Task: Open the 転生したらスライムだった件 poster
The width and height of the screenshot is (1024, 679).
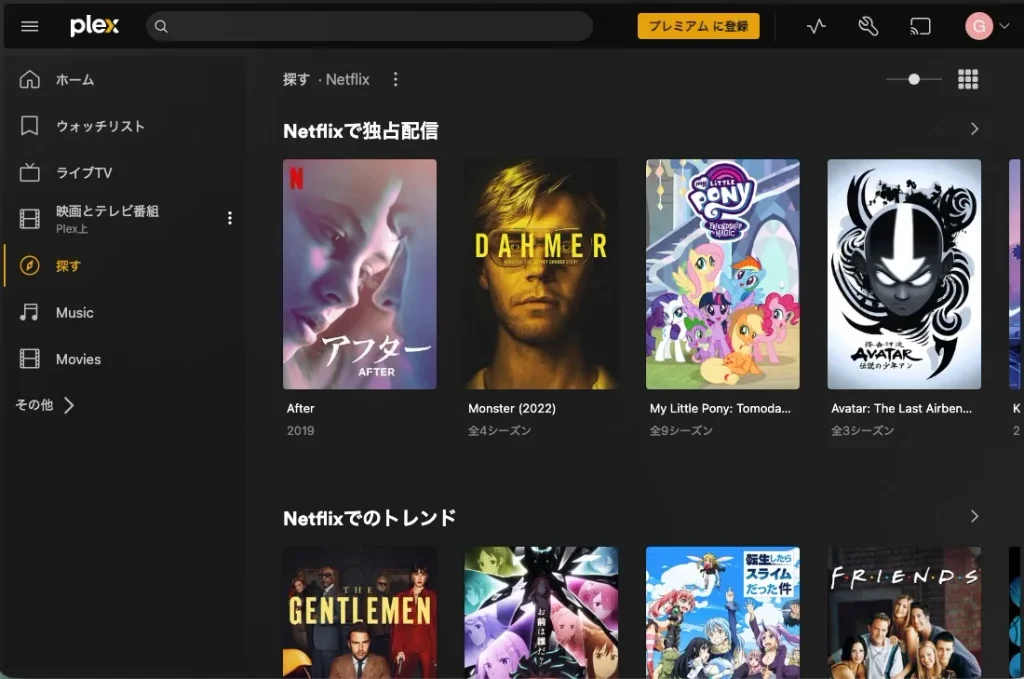Action: point(723,612)
